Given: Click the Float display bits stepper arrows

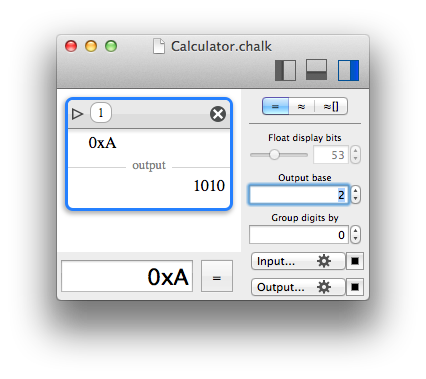Looking at the screenshot, I should [356, 155].
